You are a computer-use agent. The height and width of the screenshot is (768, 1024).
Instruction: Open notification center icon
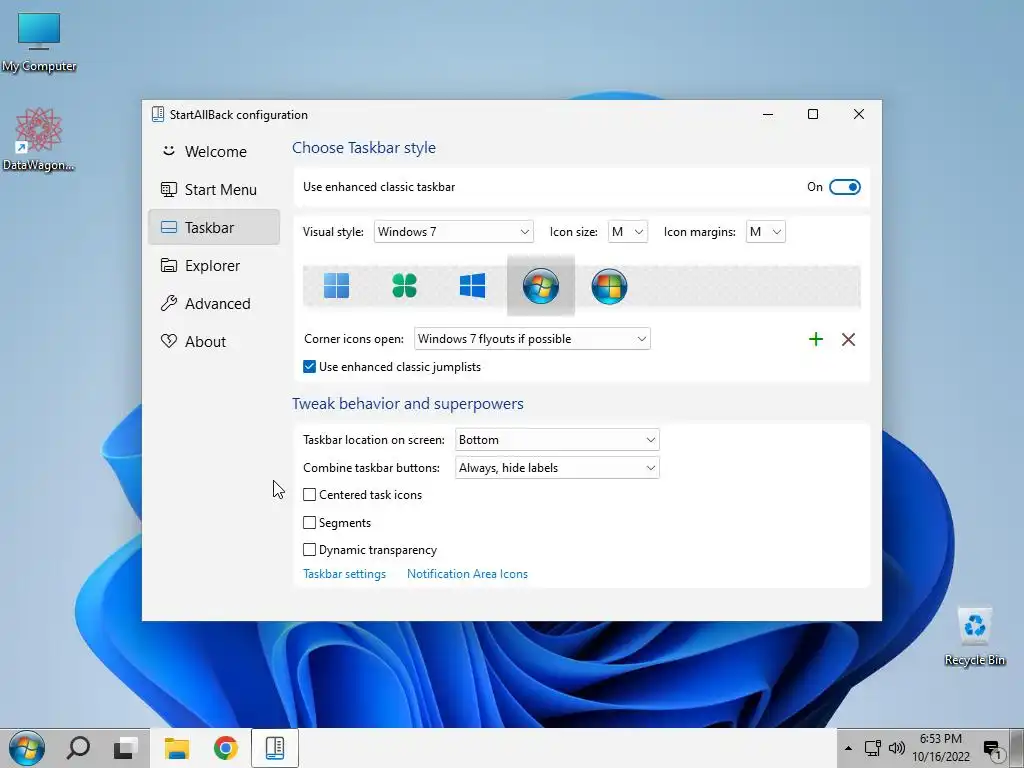pos(993,749)
